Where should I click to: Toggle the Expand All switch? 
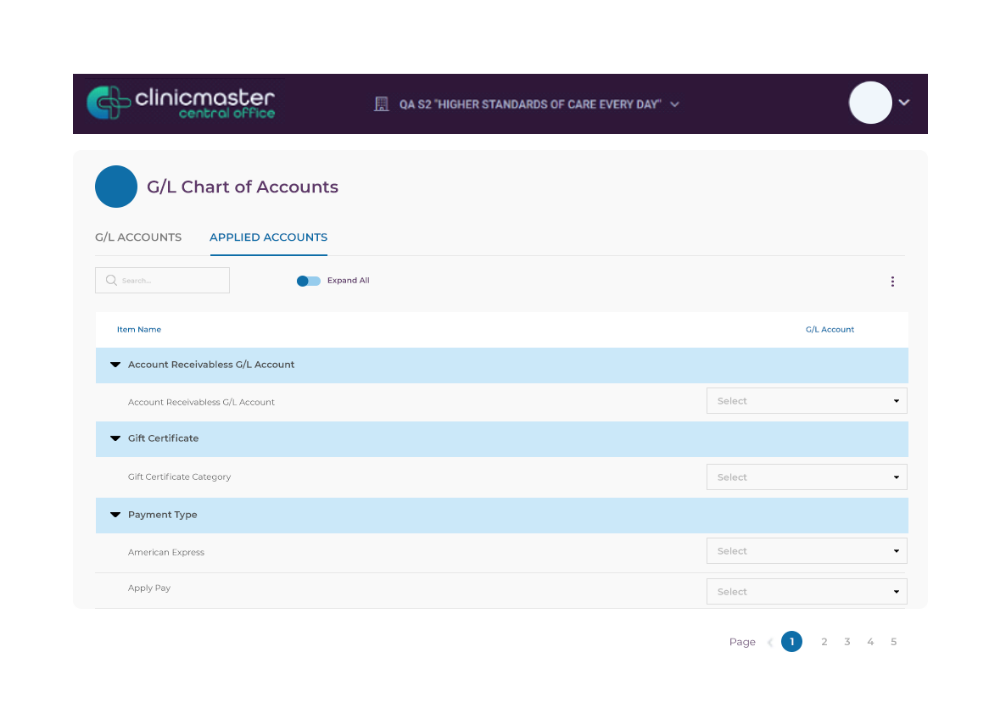[308, 281]
